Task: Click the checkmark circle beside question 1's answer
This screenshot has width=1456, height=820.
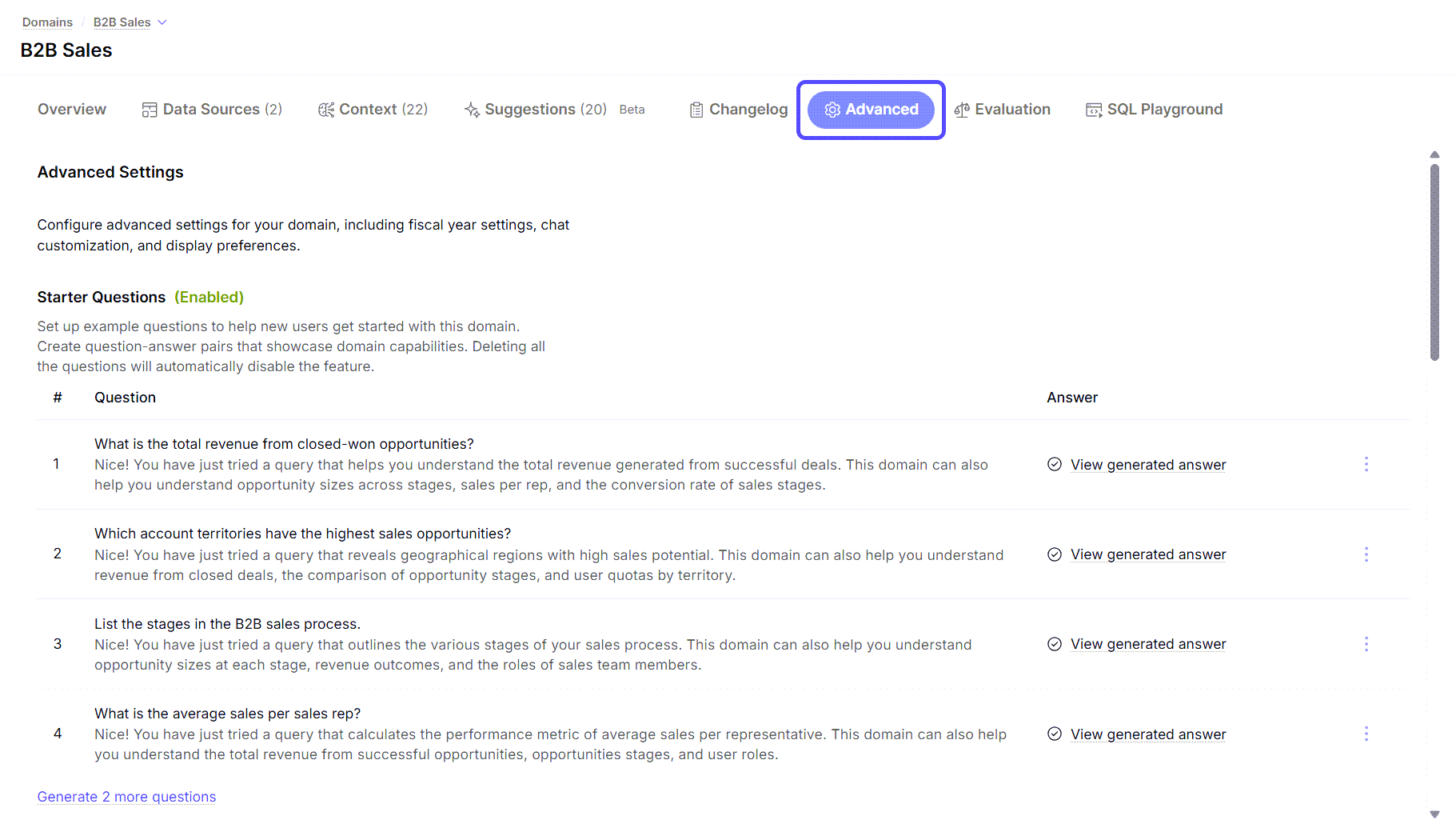Action: (x=1054, y=464)
